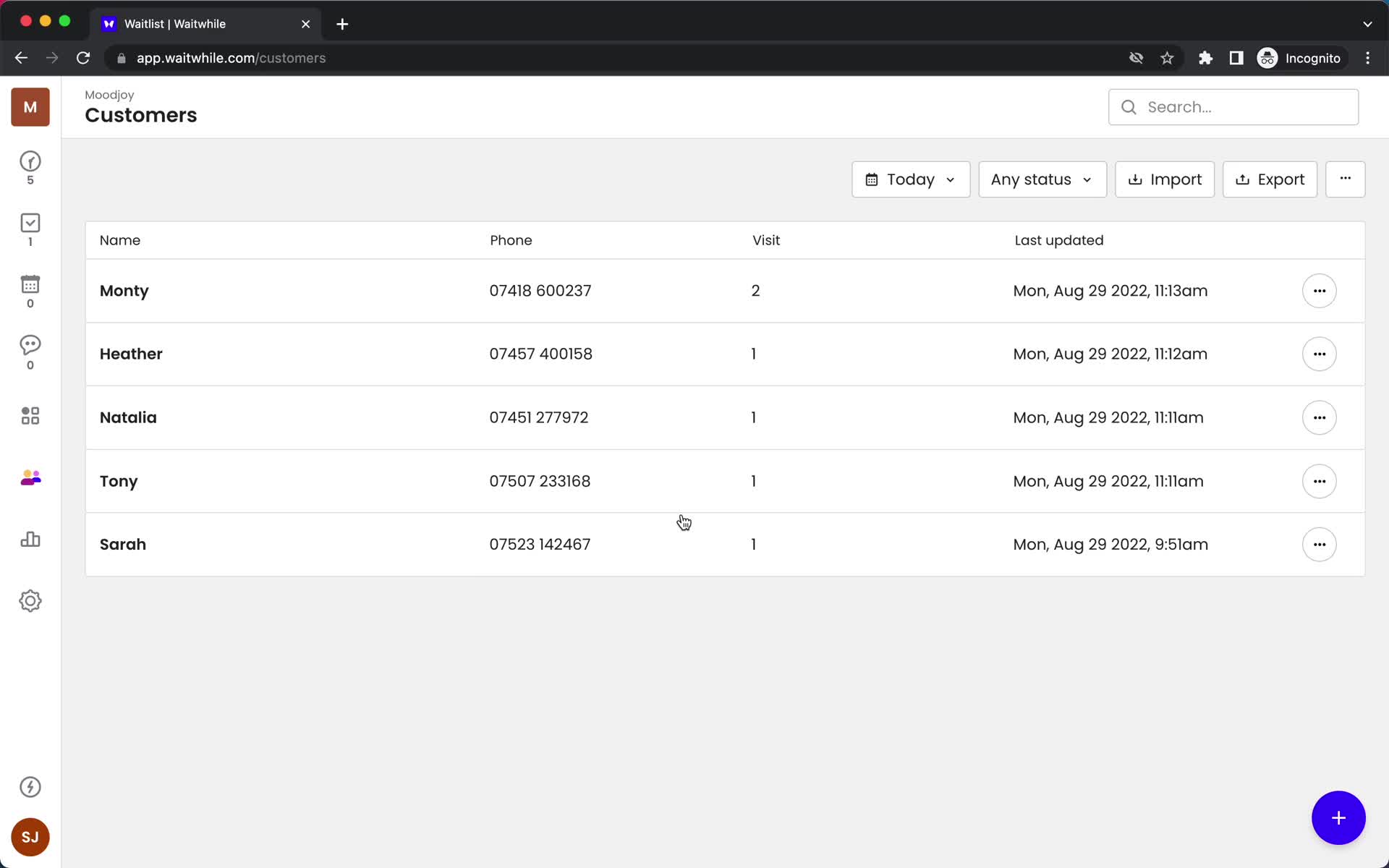The width and height of the screenshot is (1389, 868).
Task: Sort by the Visit column header
Action: (766, 240)
